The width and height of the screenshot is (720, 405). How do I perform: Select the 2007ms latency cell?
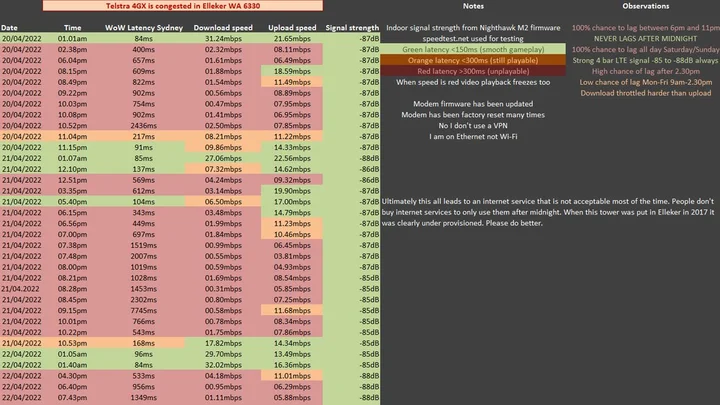coord(144,256)
